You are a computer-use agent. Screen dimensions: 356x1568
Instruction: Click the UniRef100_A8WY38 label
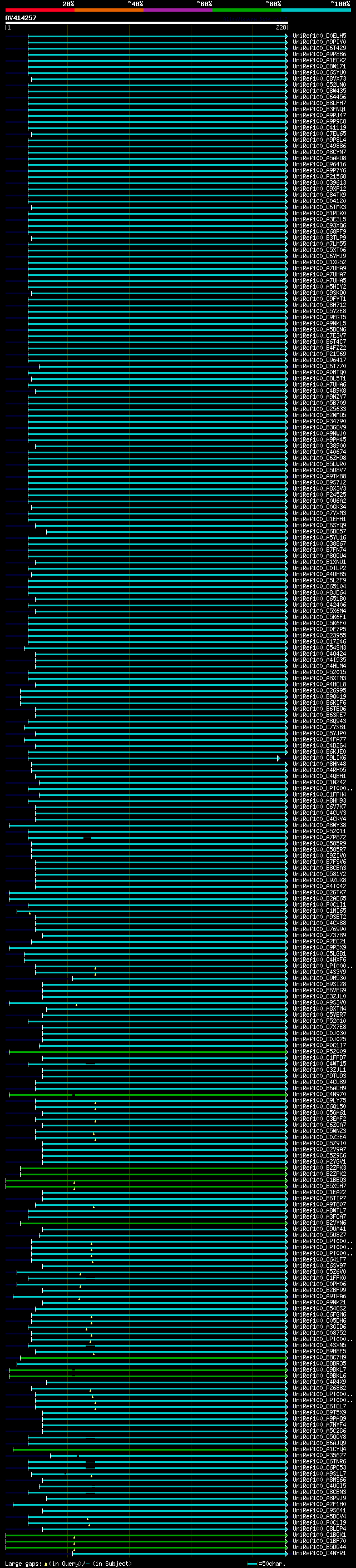(319, 825)
